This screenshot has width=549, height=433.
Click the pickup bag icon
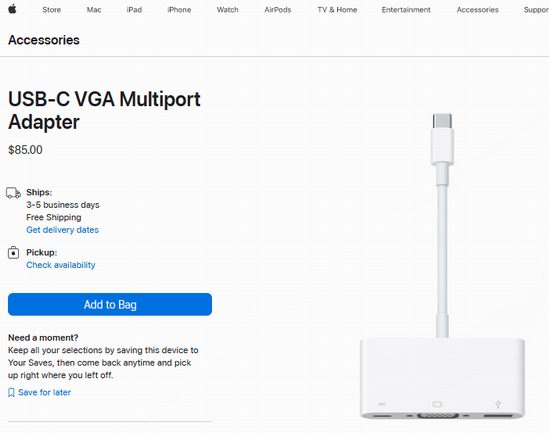coord(13,253)
